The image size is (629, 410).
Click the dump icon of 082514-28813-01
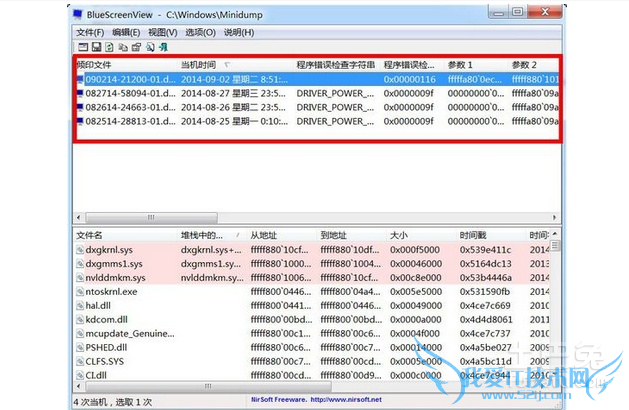[80, 121]
